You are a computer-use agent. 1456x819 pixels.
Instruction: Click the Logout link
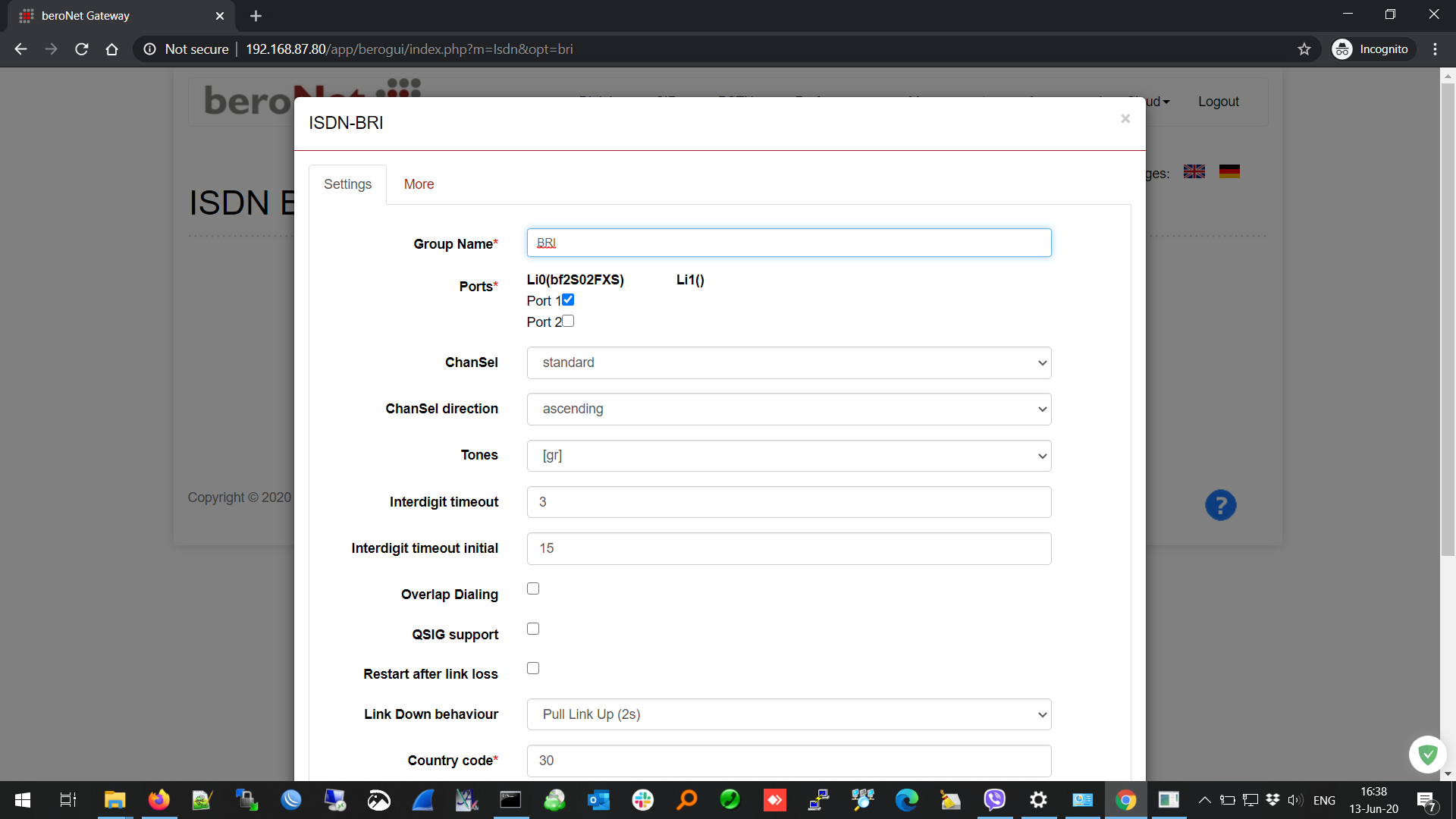[1218, 102]
